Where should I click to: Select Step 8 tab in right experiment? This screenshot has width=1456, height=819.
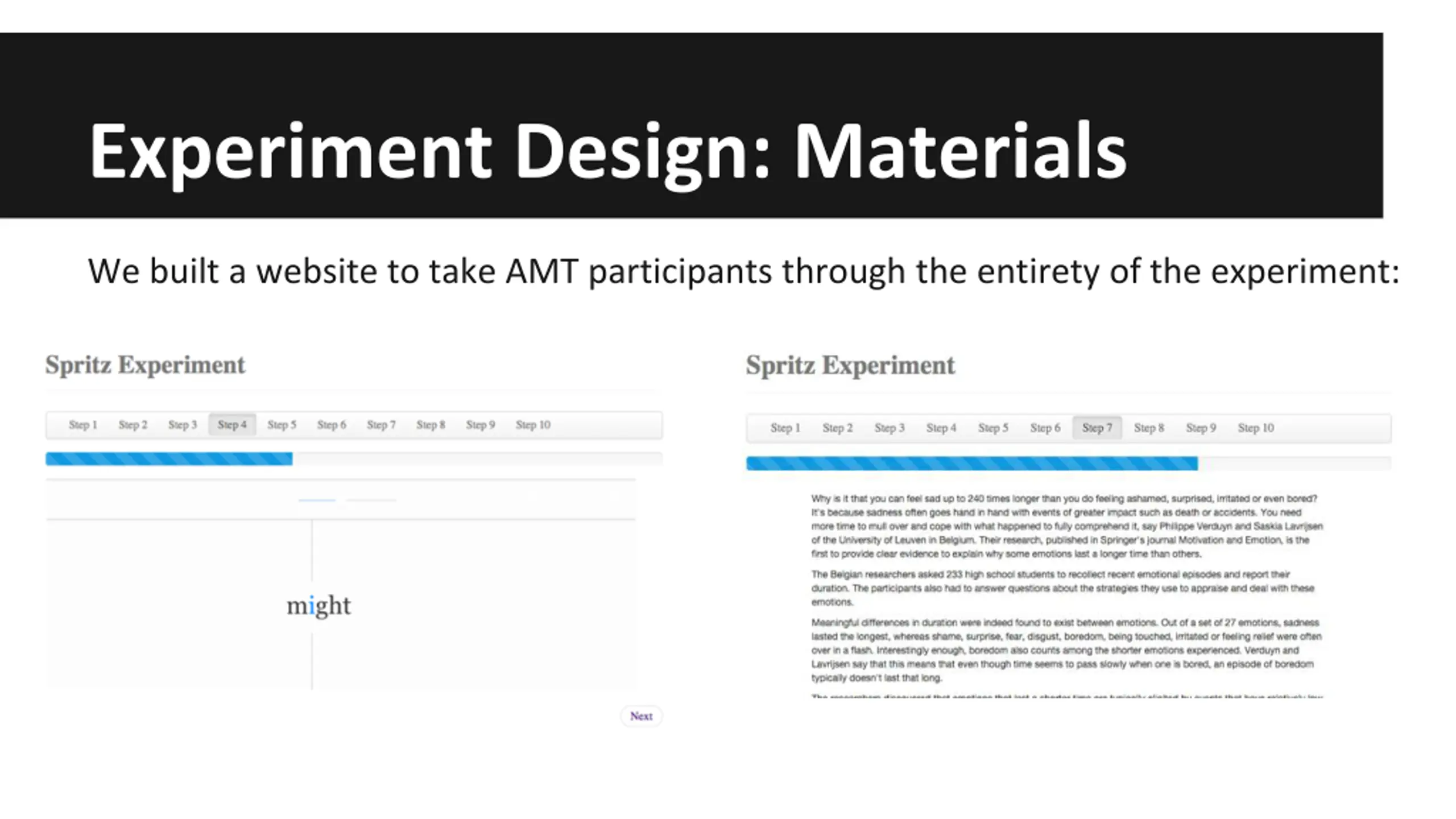tap(1149, 428)
